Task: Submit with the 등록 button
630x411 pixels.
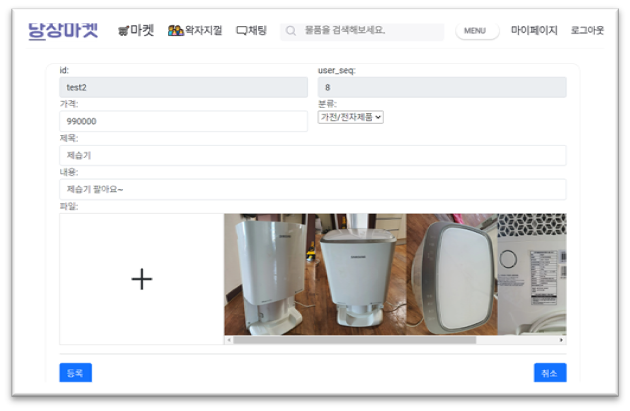Action: pos(76,372)
